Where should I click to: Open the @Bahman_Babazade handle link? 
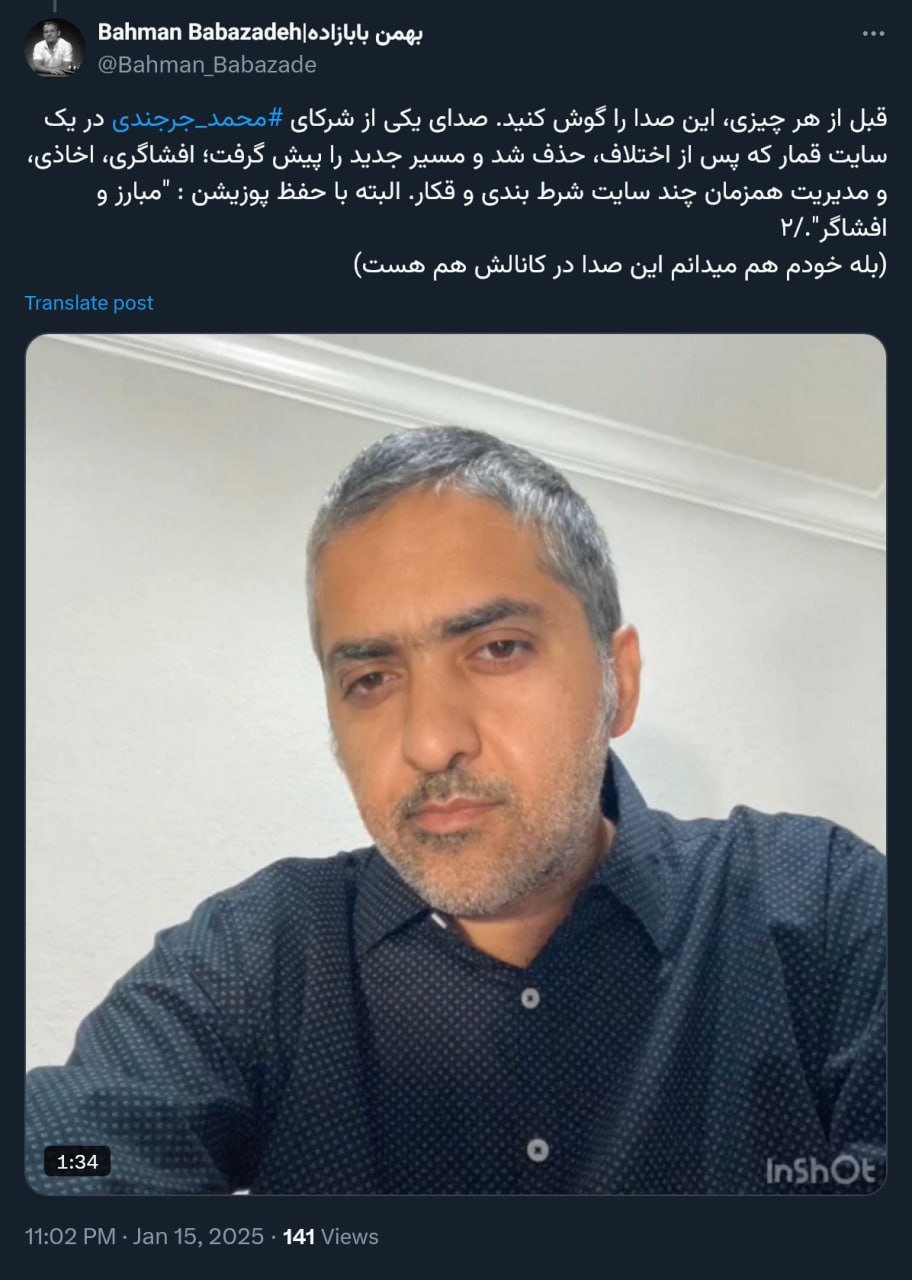click(207, 65)
